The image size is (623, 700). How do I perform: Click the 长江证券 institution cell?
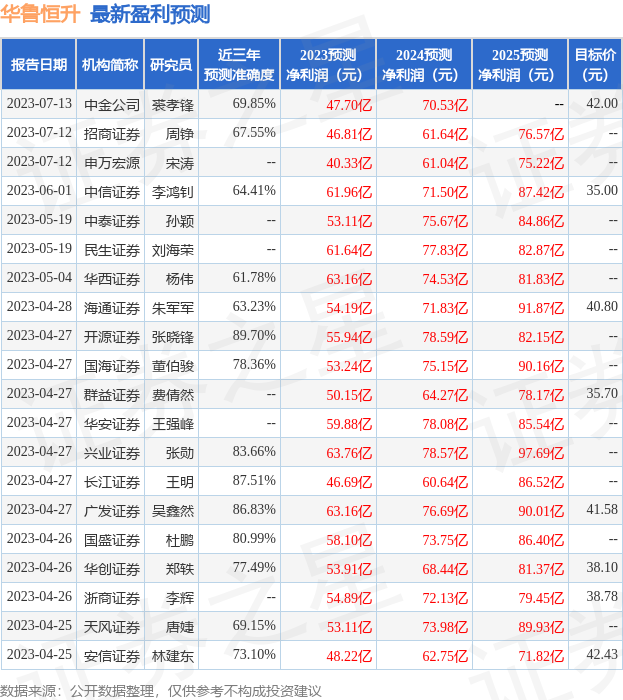tap(112, 482)
